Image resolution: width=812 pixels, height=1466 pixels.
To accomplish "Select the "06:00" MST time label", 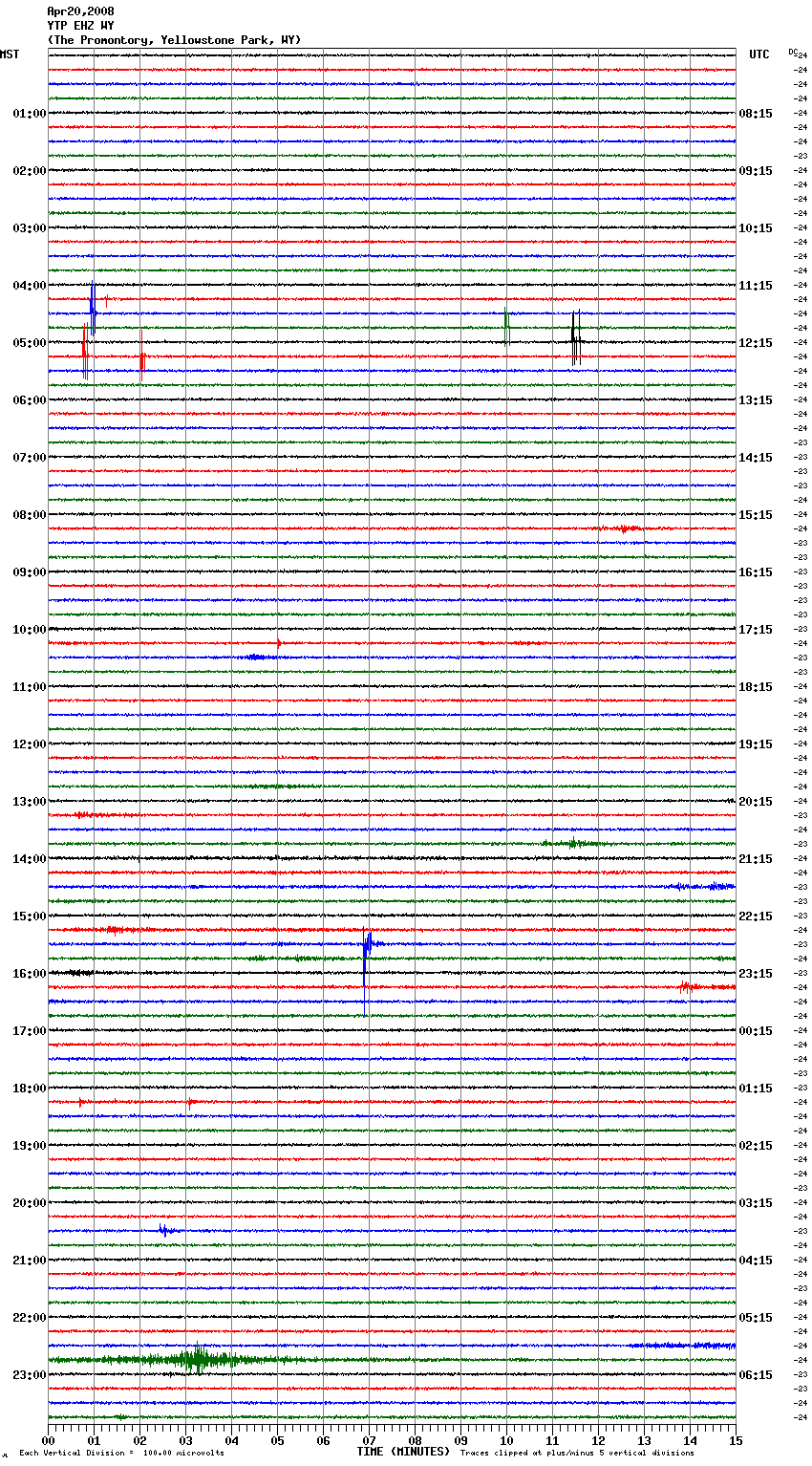I will 30,400.
